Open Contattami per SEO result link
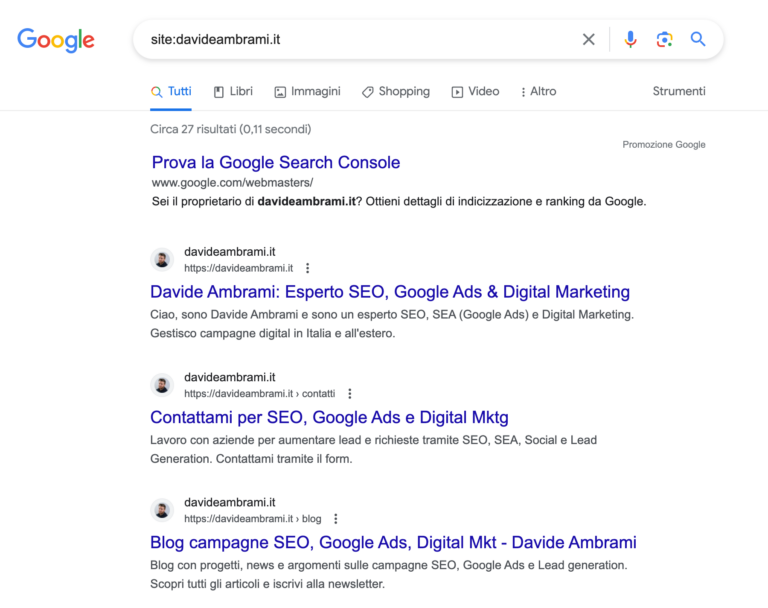 click(329, 417)
